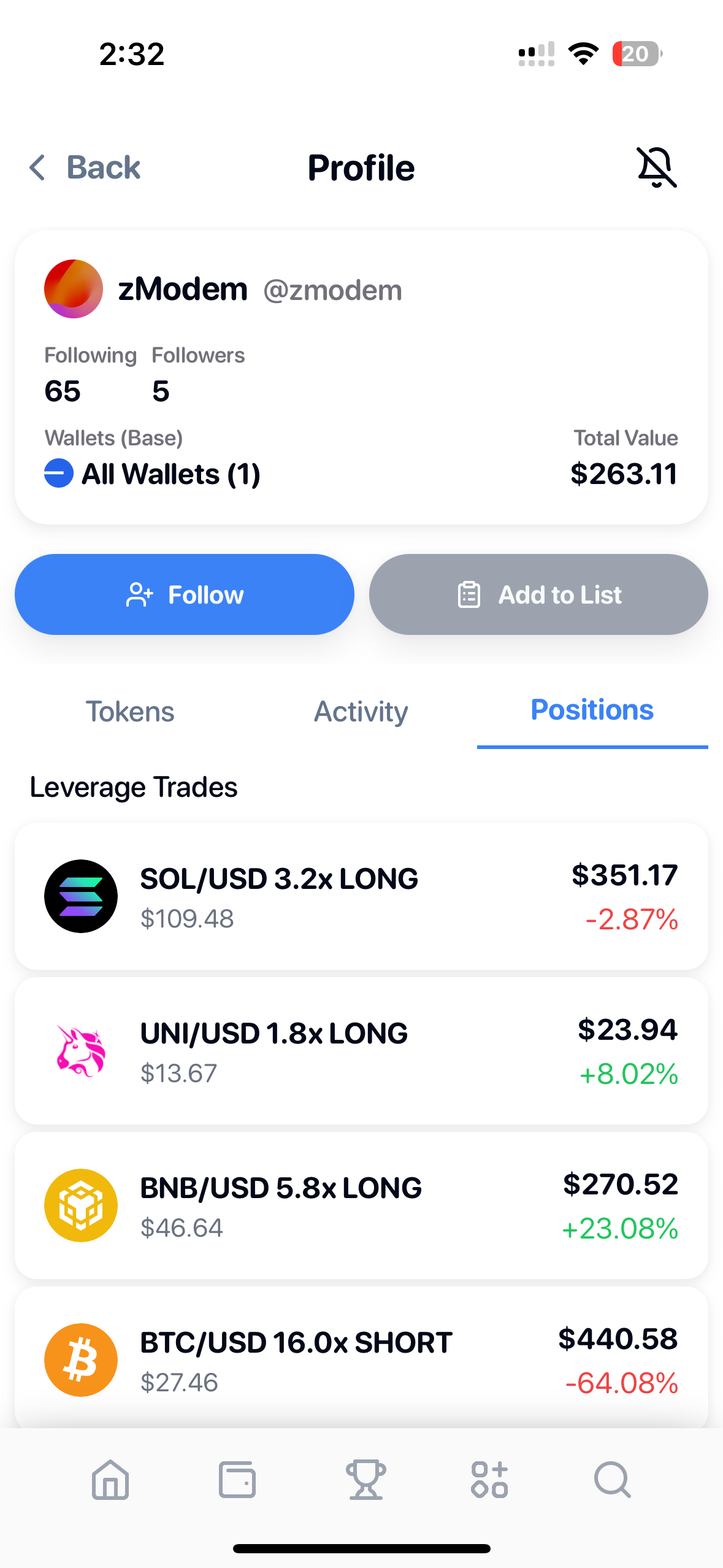Screen dimensions: 723x1568
Task: Tap the Uniswap unicorn icon
Action: click(x=81, y=1051)
